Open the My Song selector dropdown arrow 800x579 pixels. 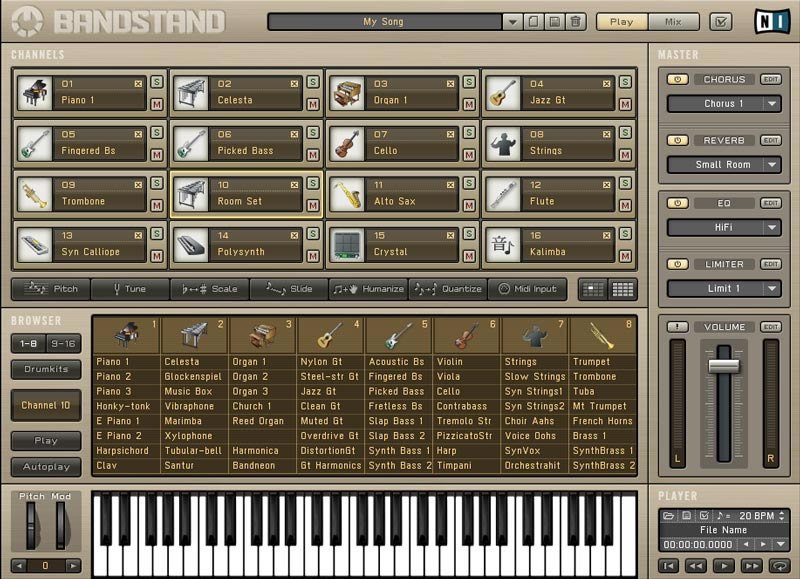point(512,21)
